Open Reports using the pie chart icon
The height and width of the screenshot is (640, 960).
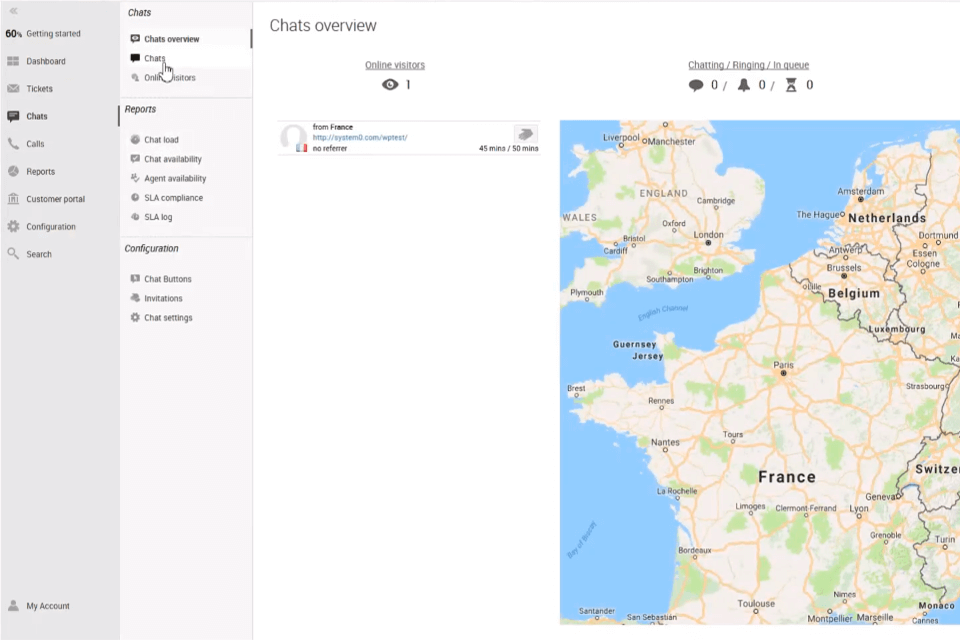(14, 171)
